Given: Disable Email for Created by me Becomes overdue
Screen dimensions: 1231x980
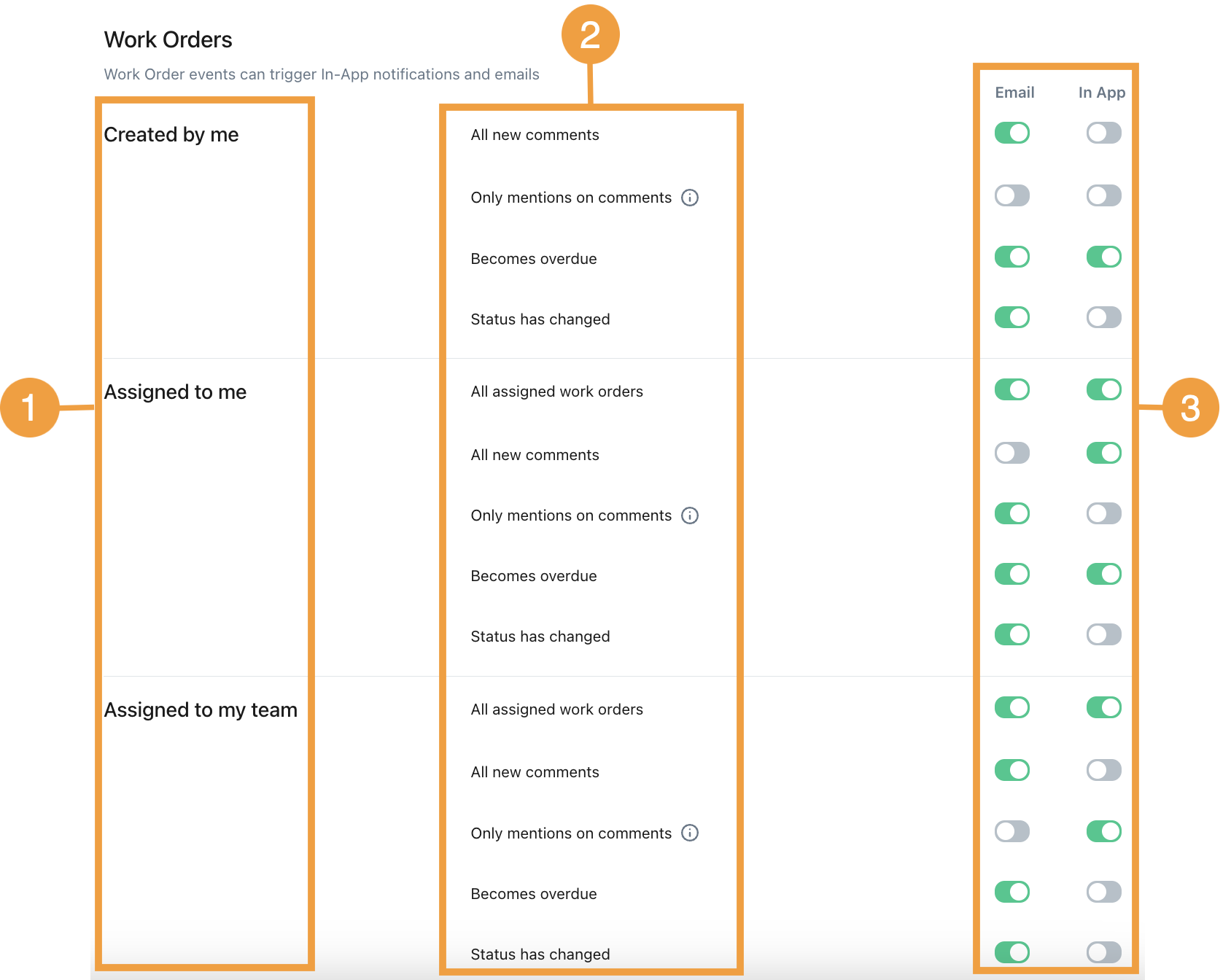Looking at the screenshot, I should [1012, 257].
